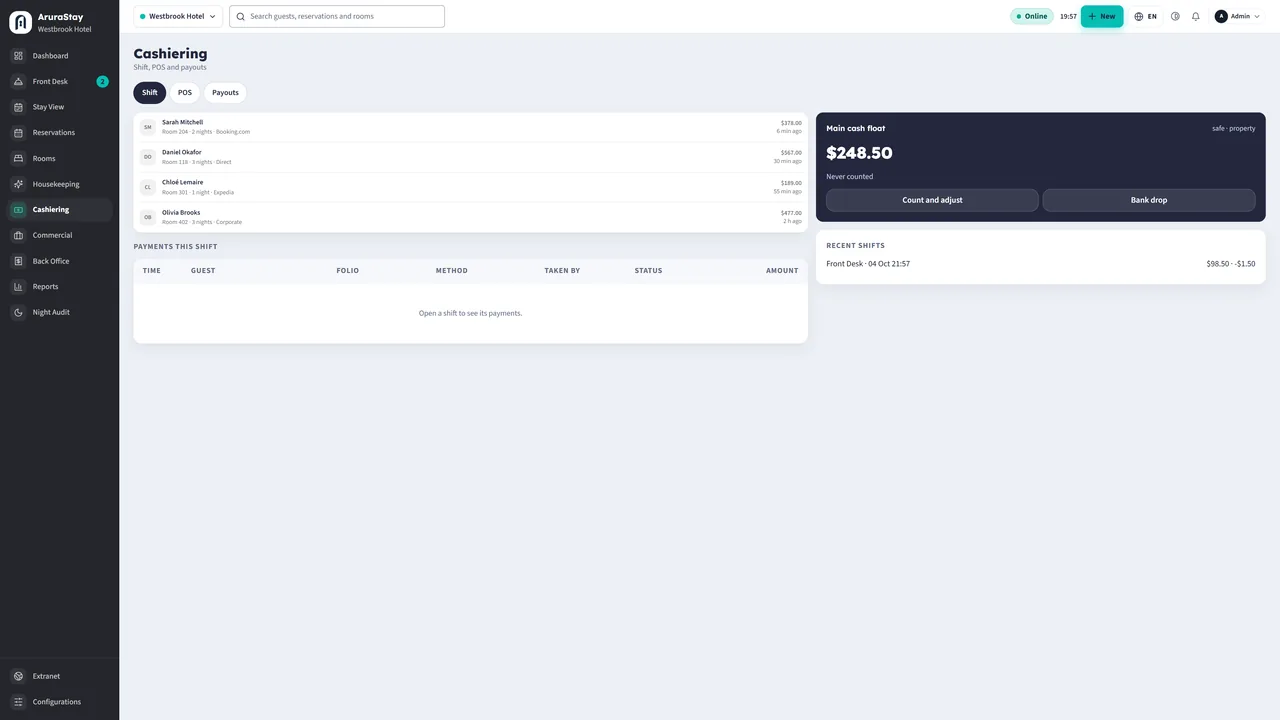
Task: Click the AruraStay logo
Action: 20,22
